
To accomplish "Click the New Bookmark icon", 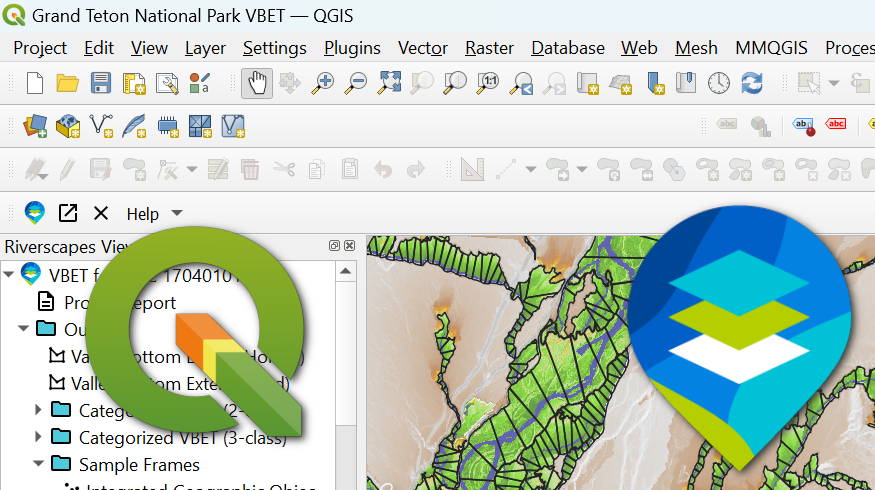I will [x=655, y=83].
